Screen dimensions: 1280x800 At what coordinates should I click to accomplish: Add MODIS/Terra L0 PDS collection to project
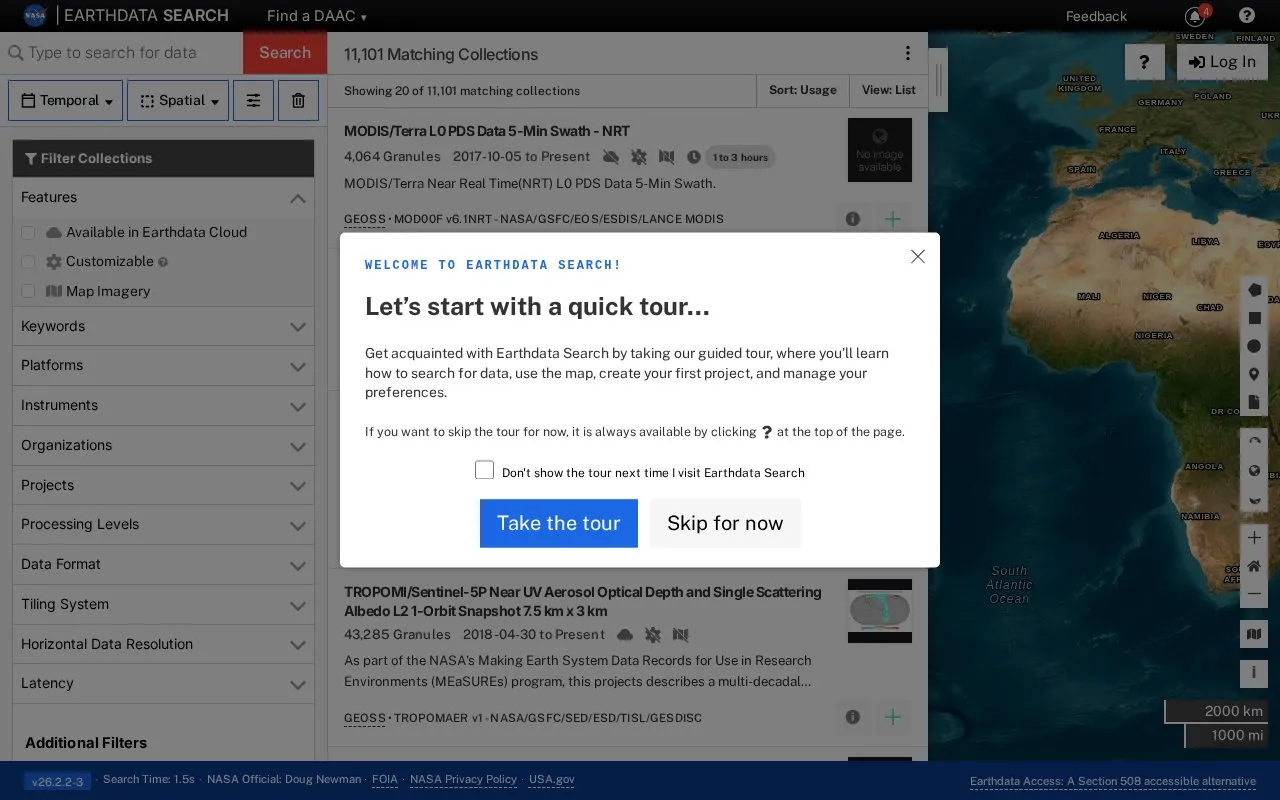[x=893, y=218]
